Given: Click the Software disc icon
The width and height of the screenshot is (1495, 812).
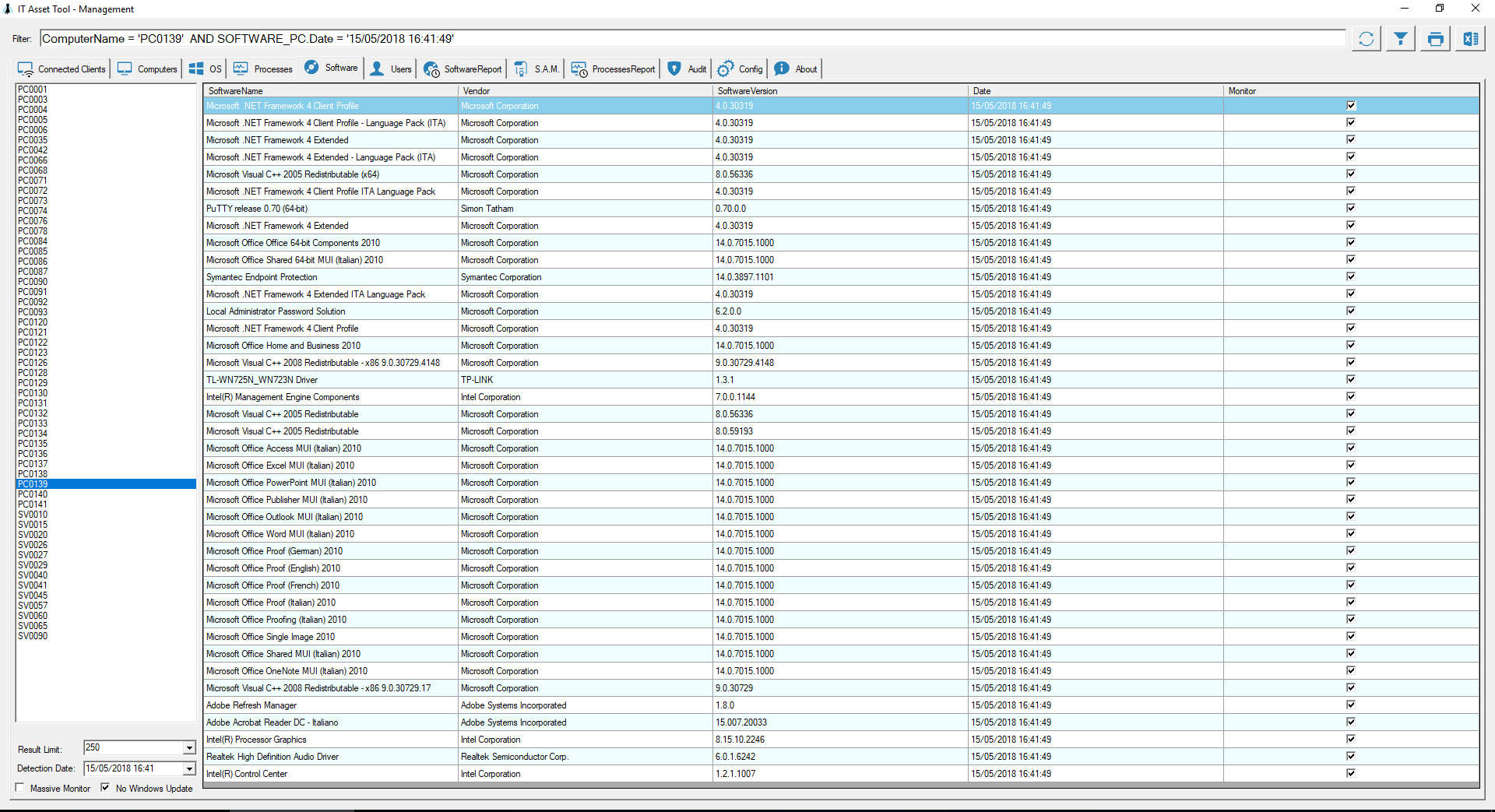Looking at the screenshot, I should click(311, 68).
